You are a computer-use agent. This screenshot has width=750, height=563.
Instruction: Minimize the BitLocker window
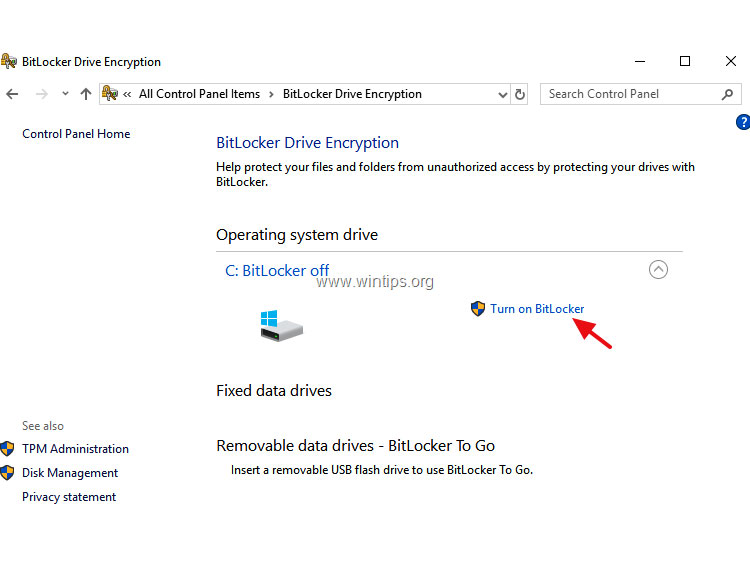coord(640,61)
